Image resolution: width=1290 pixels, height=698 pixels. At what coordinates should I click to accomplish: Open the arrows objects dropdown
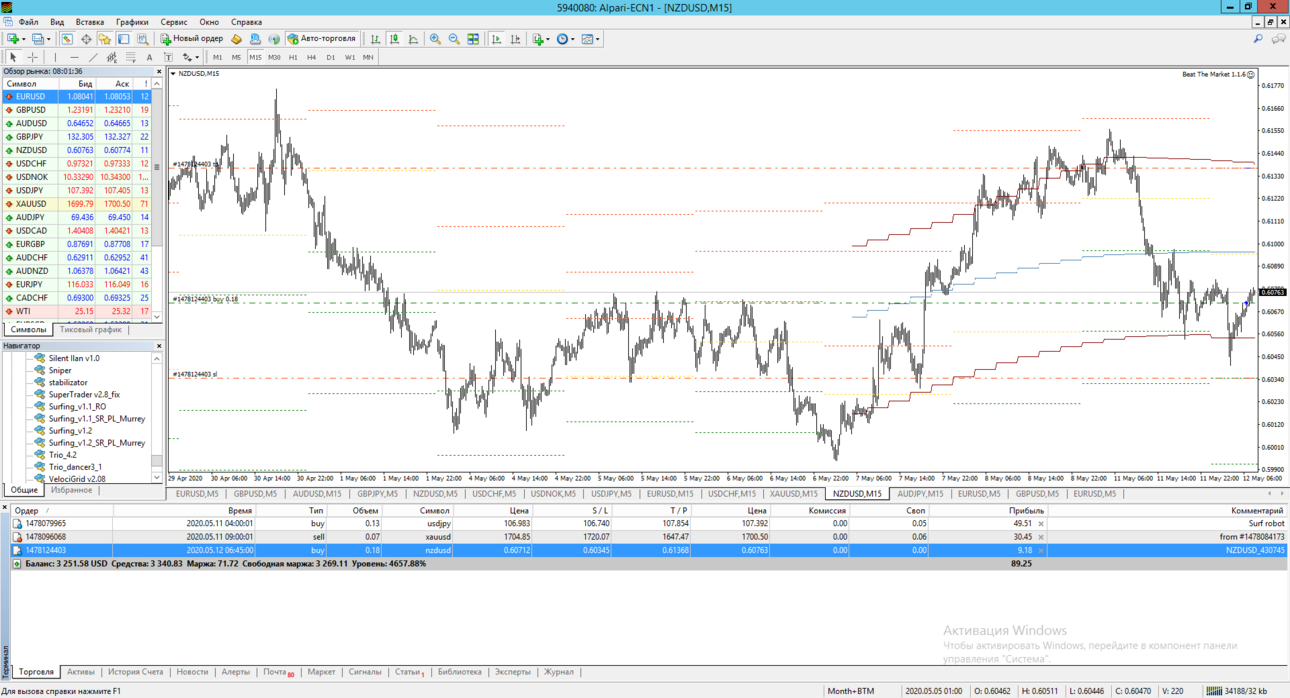click(x=197, y=57)
